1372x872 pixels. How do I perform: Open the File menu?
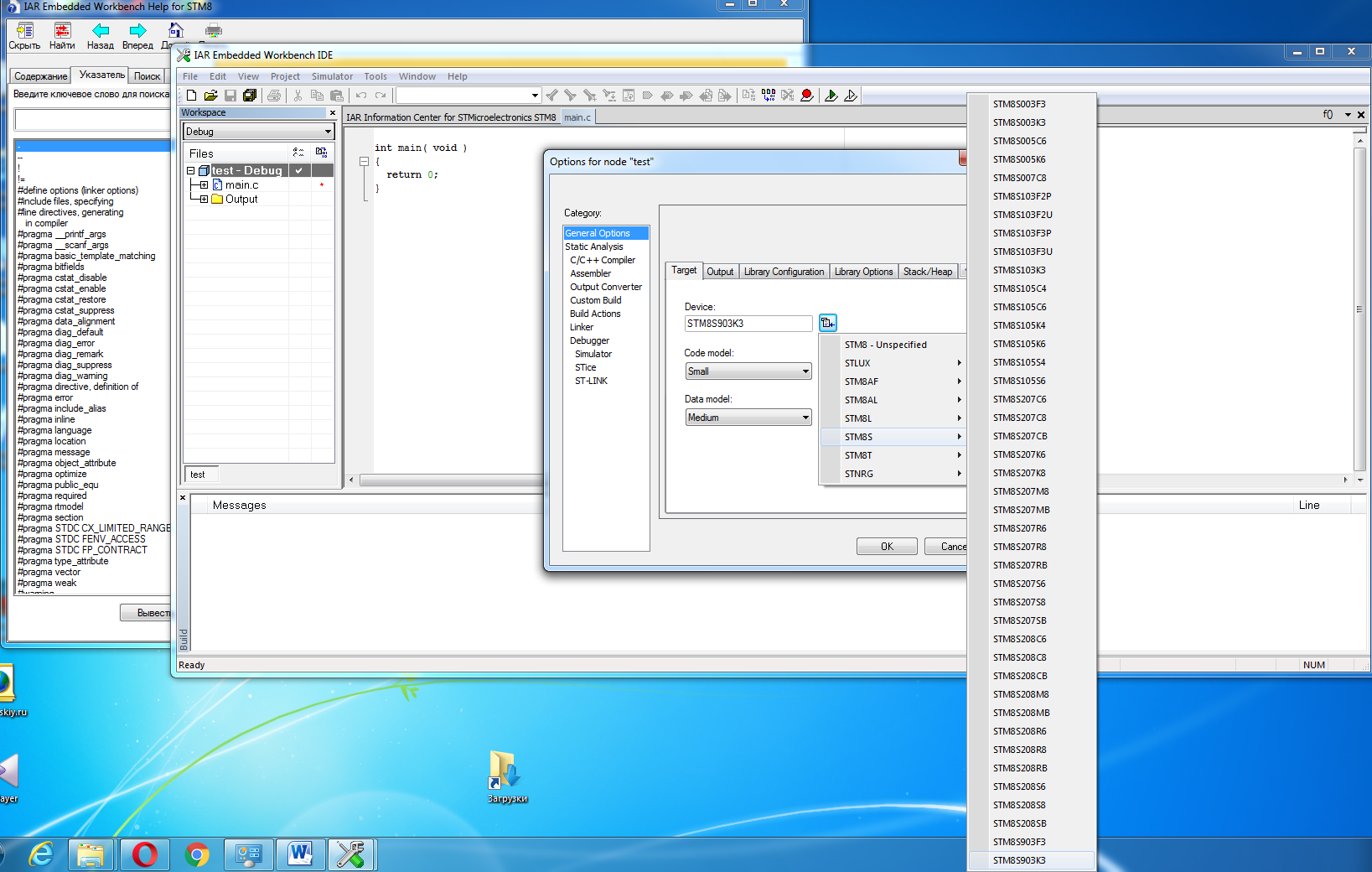click(x=190, y=76)
